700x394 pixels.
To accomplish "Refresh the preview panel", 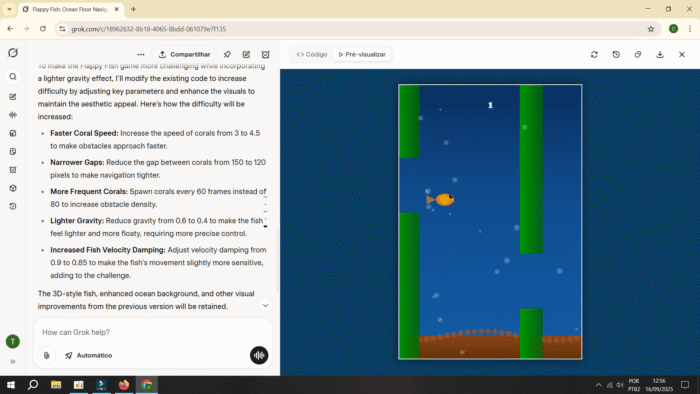I will click(594, 54).
